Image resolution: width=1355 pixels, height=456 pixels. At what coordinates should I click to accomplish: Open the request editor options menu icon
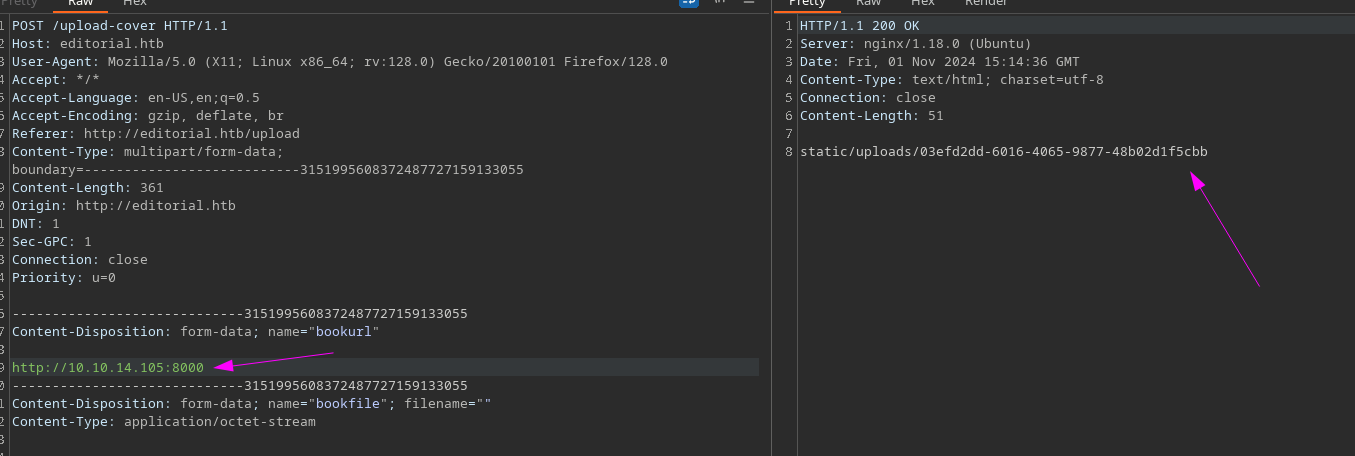(x=748, y=3)
